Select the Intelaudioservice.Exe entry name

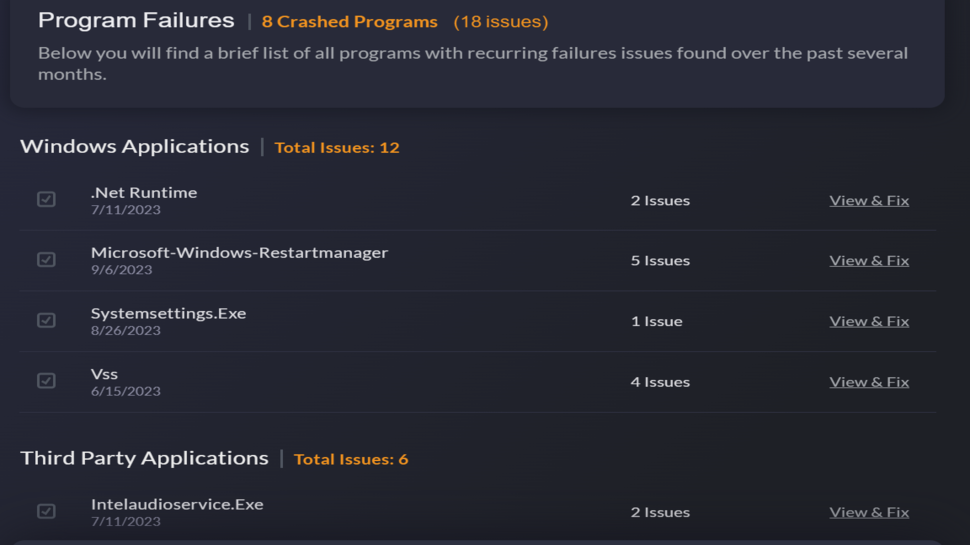pos(177,504)
